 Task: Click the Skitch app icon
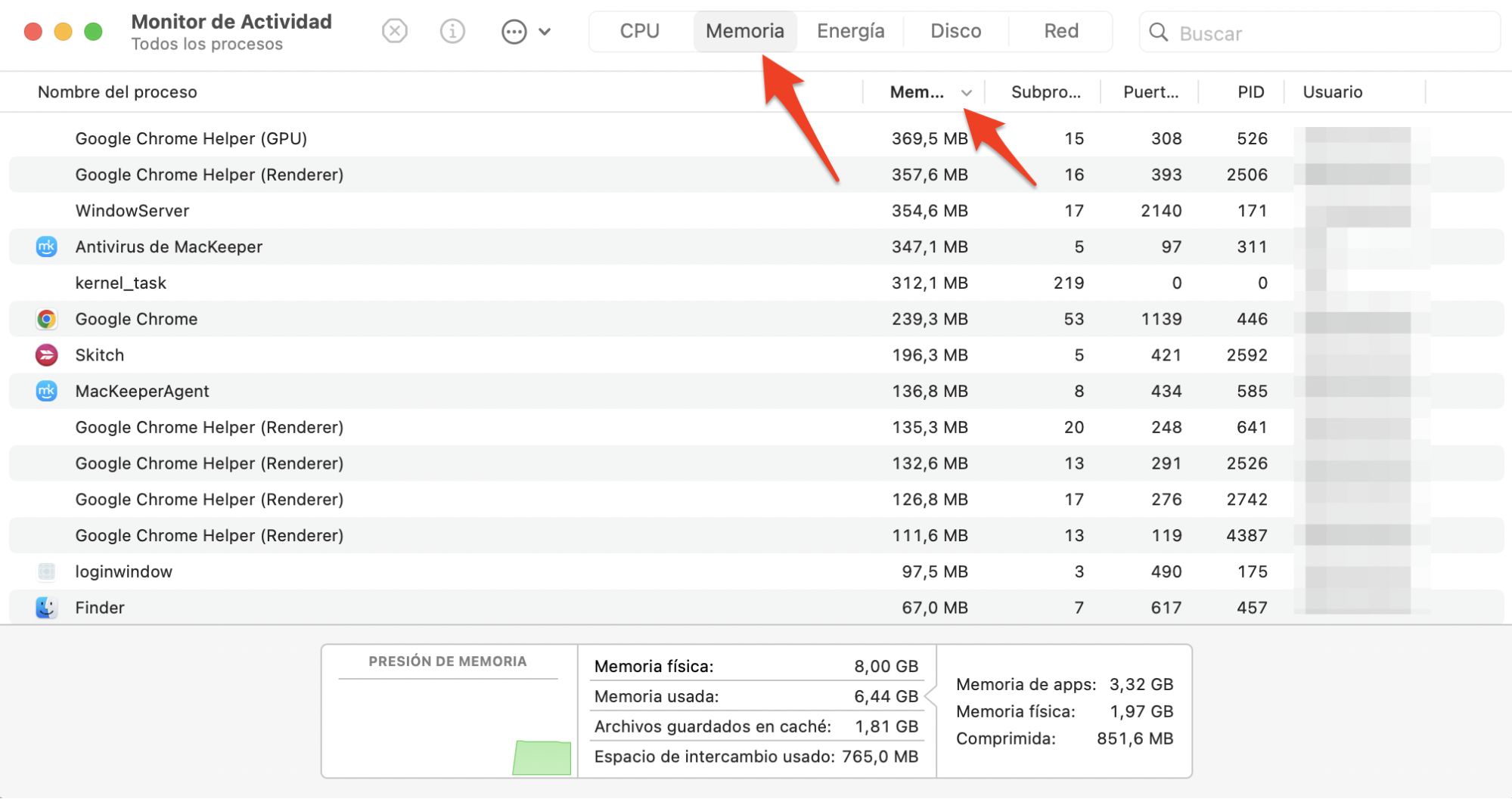[46, 355]
